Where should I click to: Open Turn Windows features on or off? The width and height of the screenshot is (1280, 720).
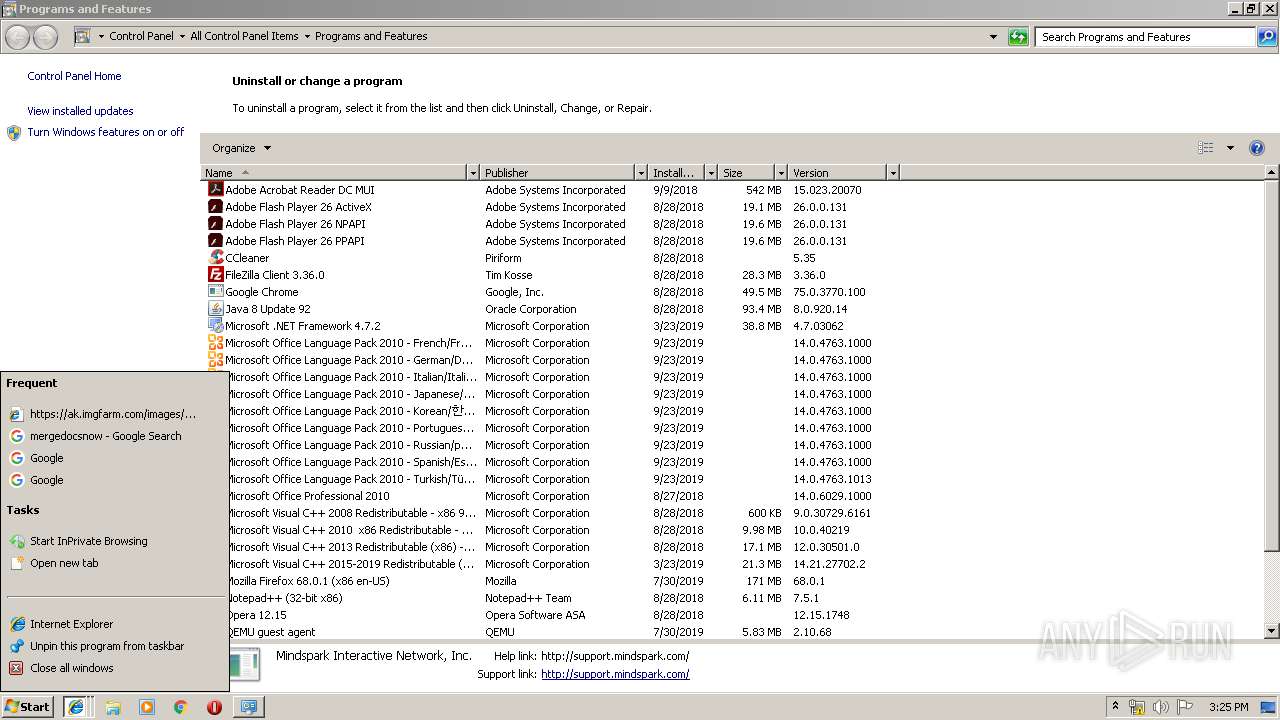pyautogui.click(x=105, y=132)
